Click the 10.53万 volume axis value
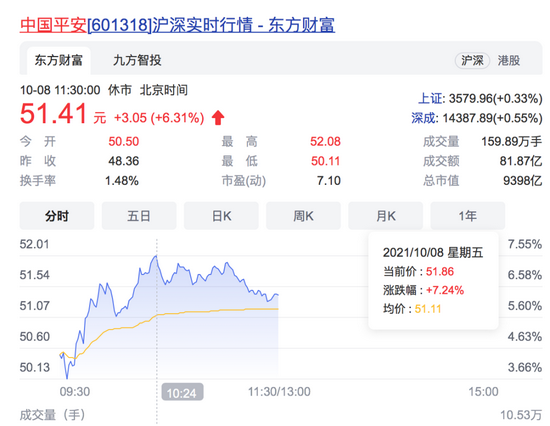The image size is (550, 426). 521,415
